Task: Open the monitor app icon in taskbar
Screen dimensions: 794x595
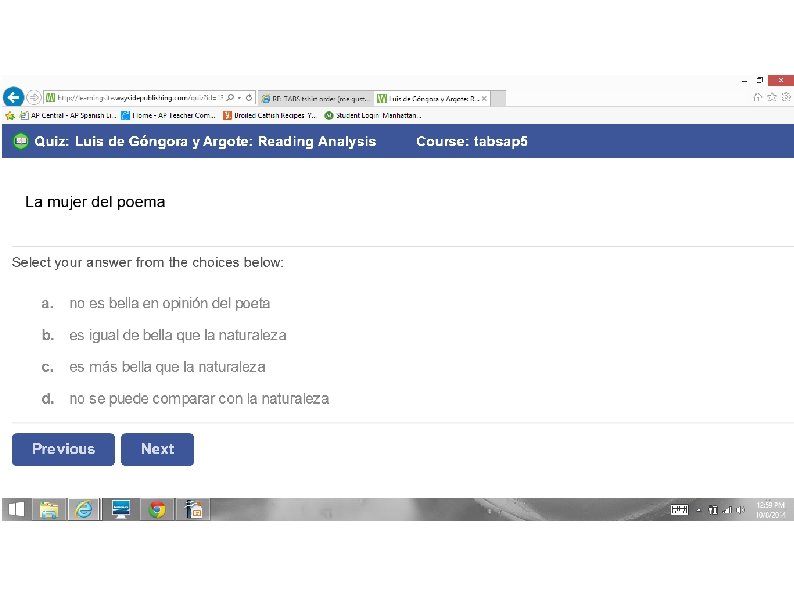Action: (121, 509)
